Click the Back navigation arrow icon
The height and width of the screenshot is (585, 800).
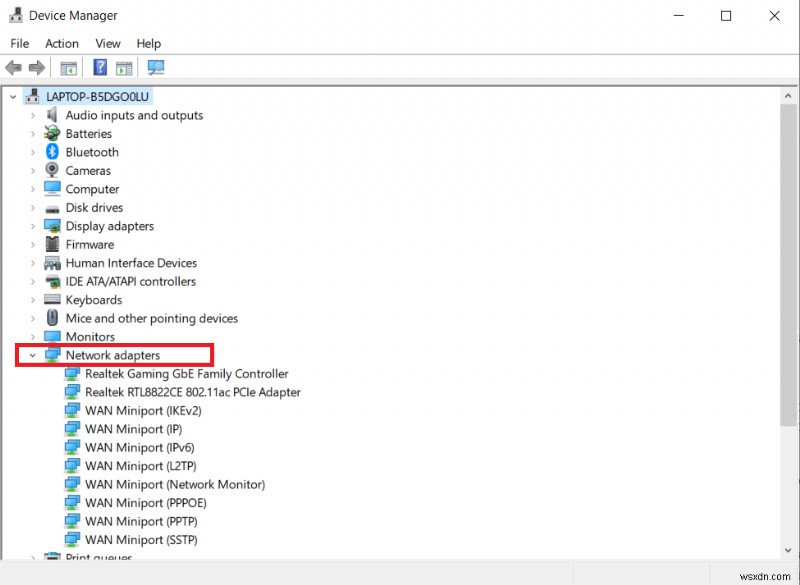point(13,68)
